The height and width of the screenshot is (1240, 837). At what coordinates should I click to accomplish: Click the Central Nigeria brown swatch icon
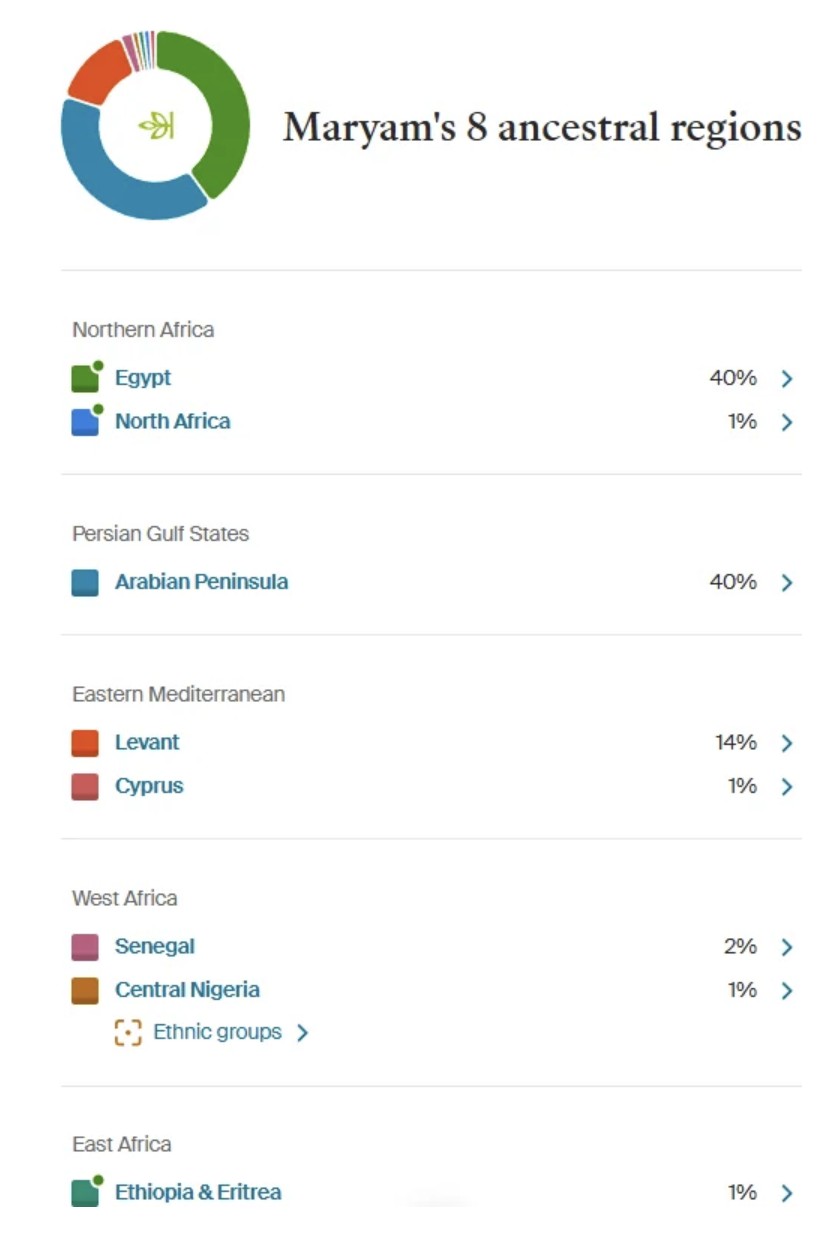coord(85,991)
